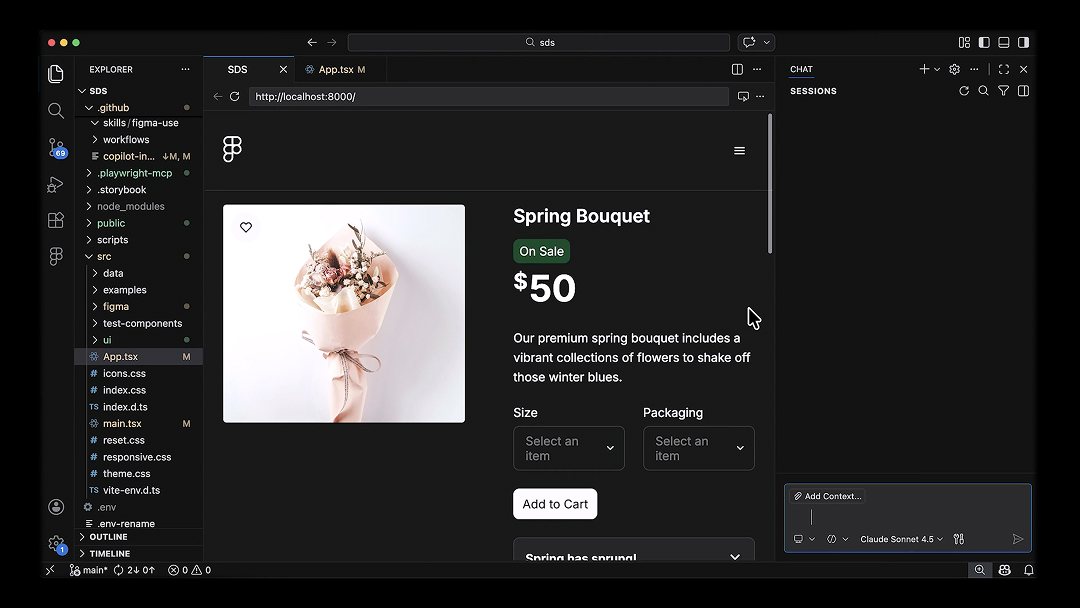The width and height of the screenshot is (1080, 608).
Task: Open the Packaging dropdown
Action: click(x=698, y=448)
